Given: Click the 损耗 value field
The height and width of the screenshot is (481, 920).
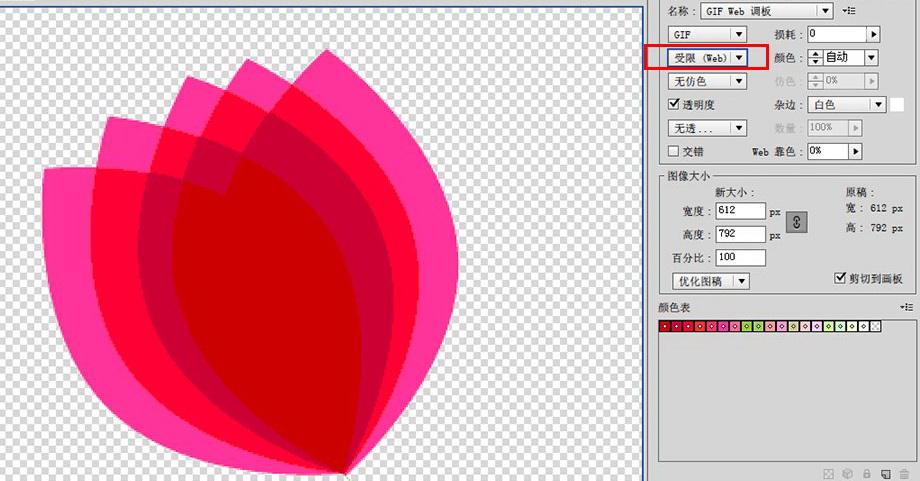Looking at the screenshot, I should pyautogui.click(x=837, y=34).
